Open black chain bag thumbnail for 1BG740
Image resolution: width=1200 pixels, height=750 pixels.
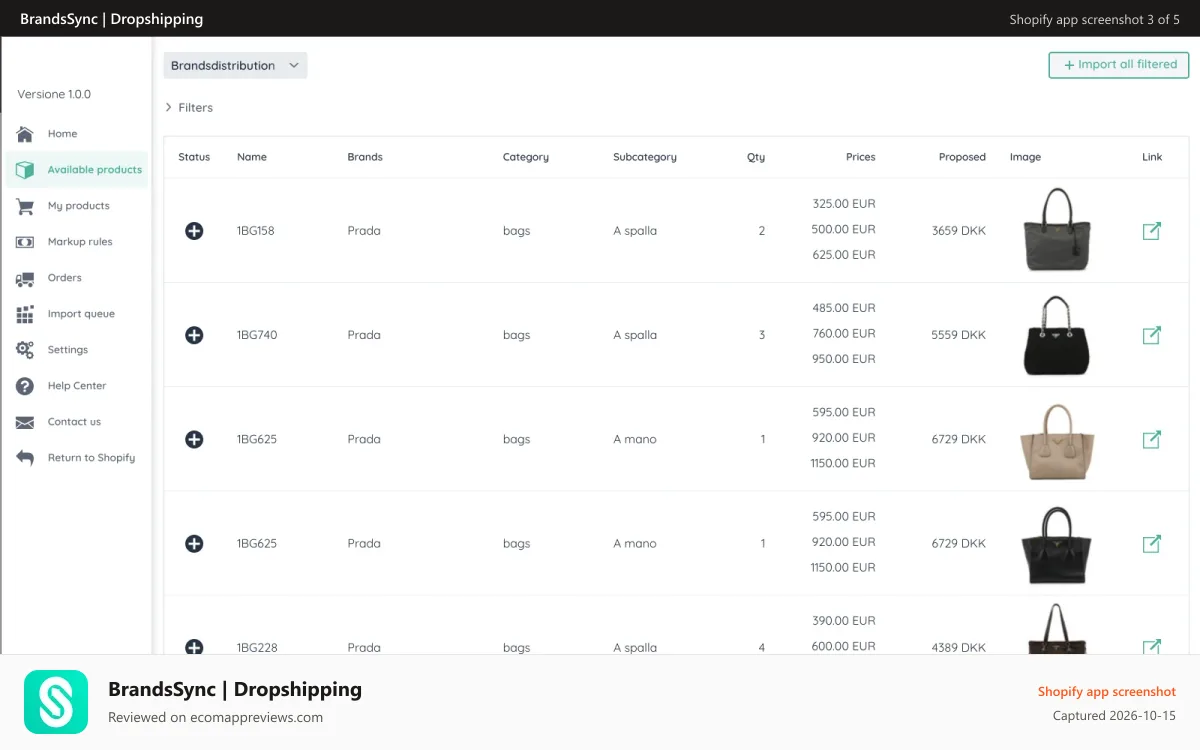coord(1057,335)
